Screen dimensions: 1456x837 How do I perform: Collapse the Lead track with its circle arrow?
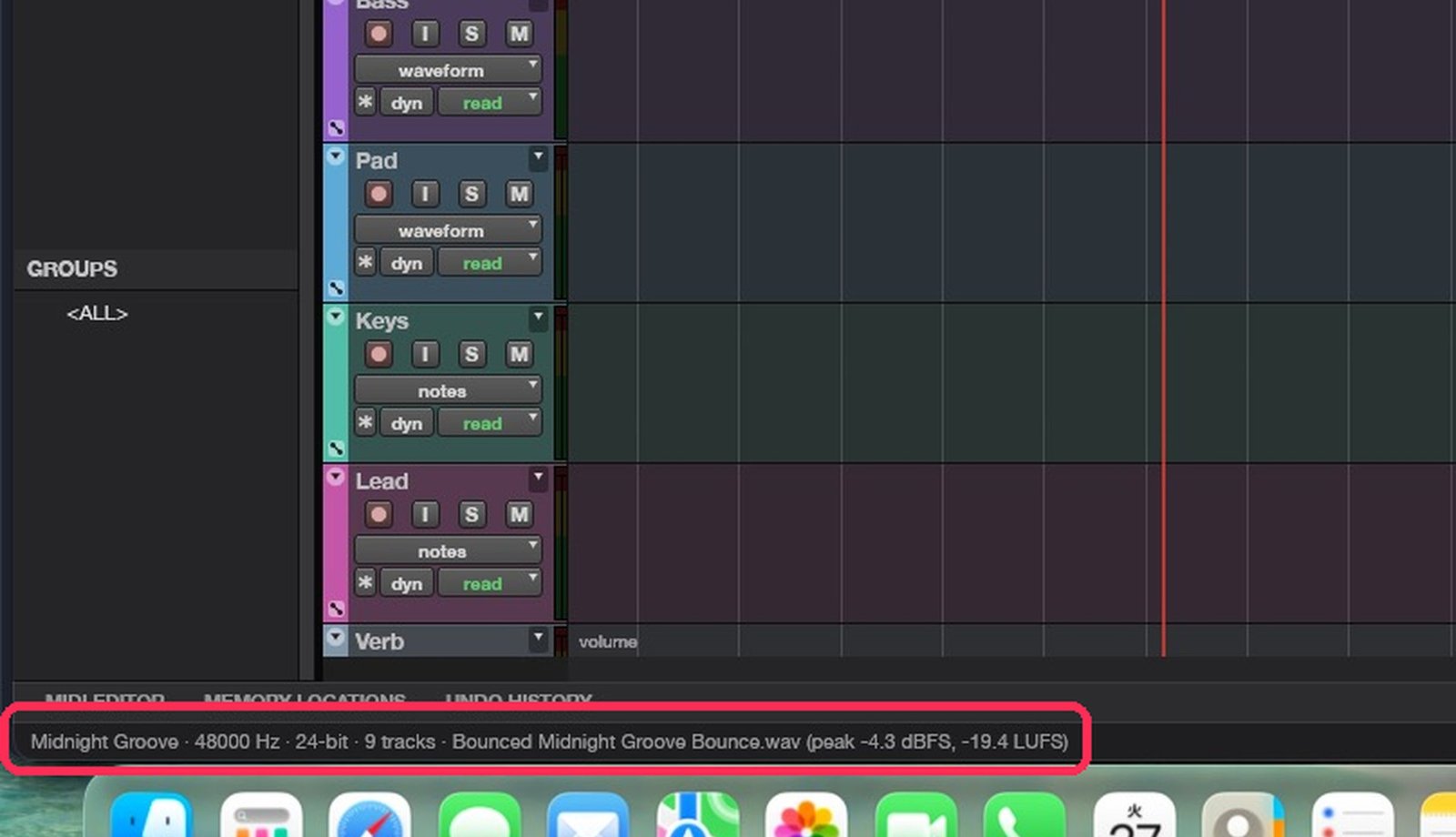point(336,477)
